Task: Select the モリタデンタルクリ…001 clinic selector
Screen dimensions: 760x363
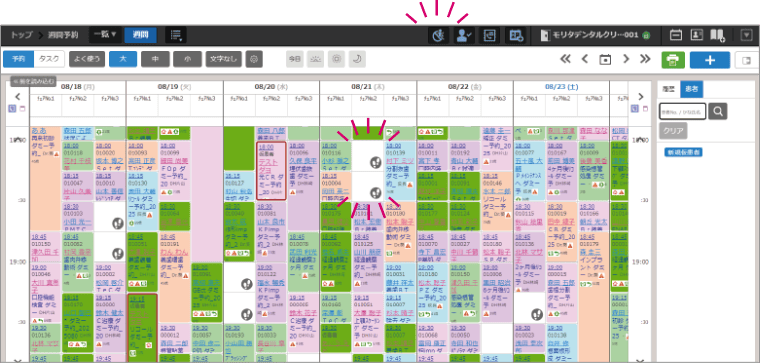Action: coord(595,35)
